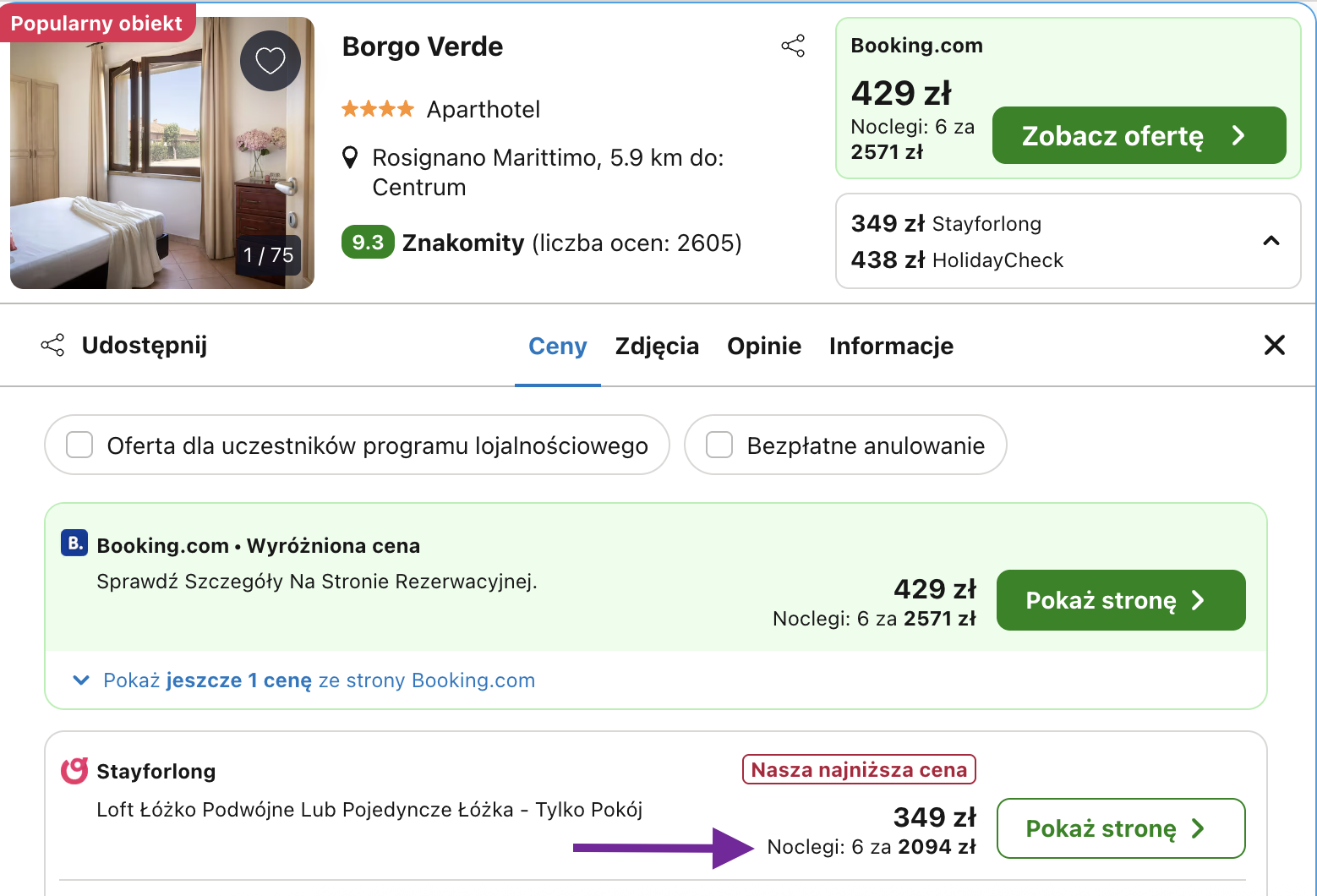This screenshot has height=896, width=1317.
Task: Collapse the Stayforlong and HolidayCheck price list
Action: [x=1271, y=242]
